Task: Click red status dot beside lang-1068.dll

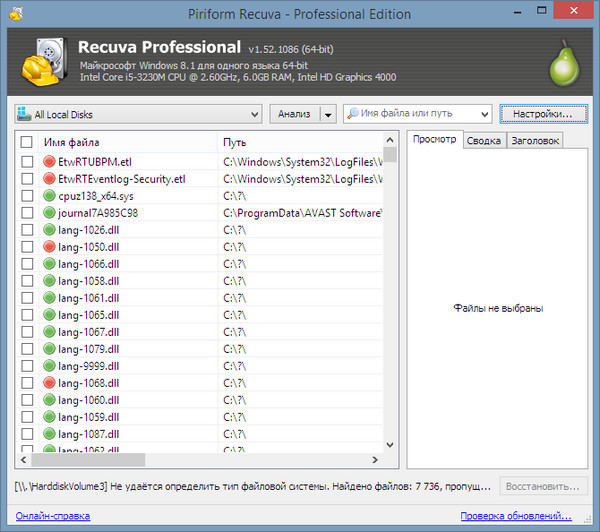Action: 49,382
